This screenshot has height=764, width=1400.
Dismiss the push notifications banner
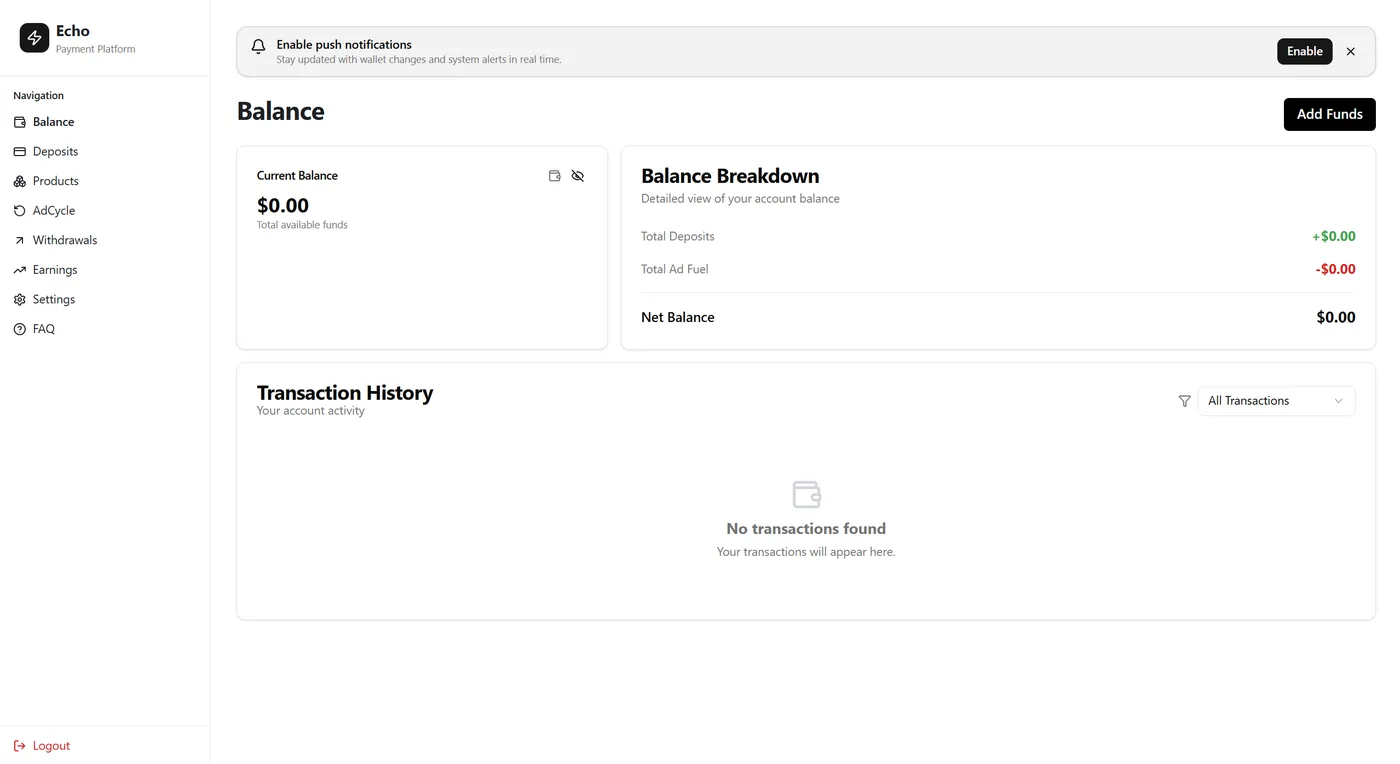point(1350,51)
